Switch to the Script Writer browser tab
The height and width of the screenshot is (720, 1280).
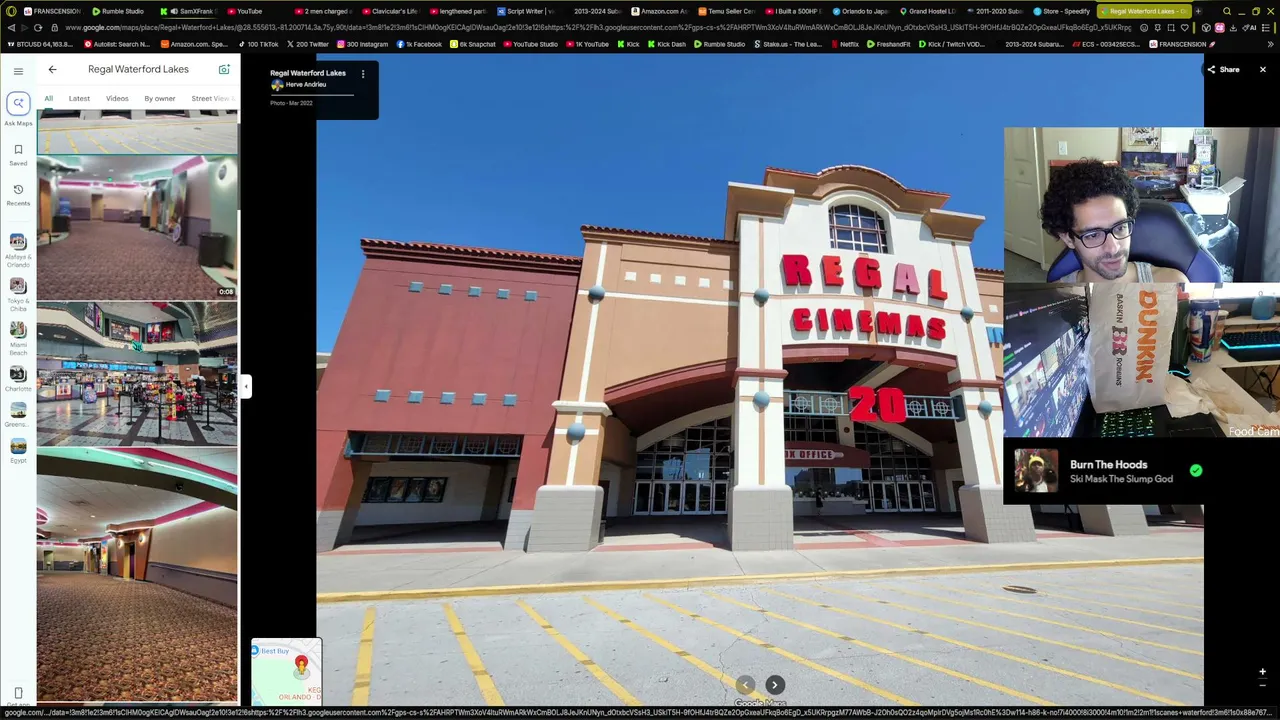pyautogui.click(x=526, y=11)
